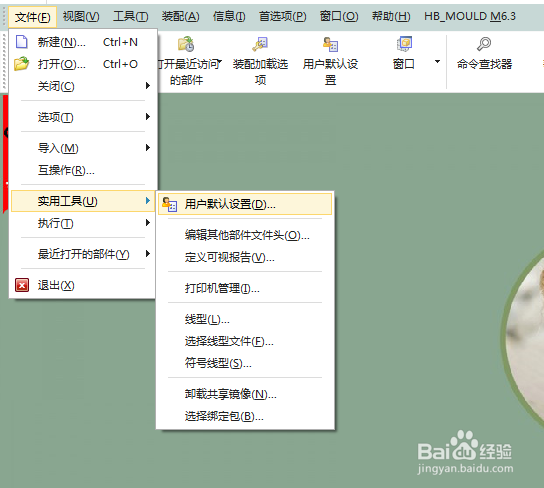Image resolution: width=544 pixels, height=488 pixels.
Task: Click the icon beside 用户默认设置(D) in submenu
Action: (x=170, y=204)
